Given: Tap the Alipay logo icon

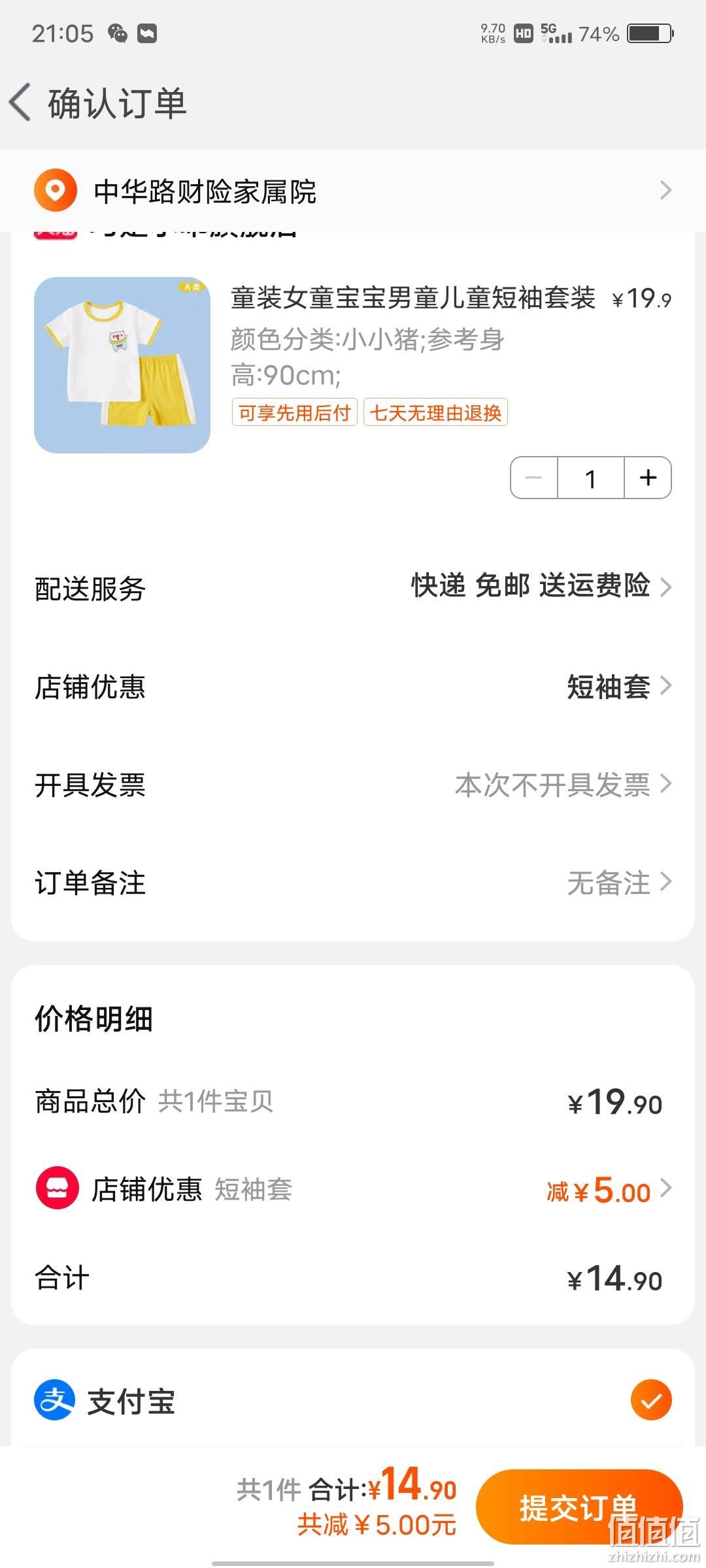Looking at the screenshot, I should click(55, 1400).
